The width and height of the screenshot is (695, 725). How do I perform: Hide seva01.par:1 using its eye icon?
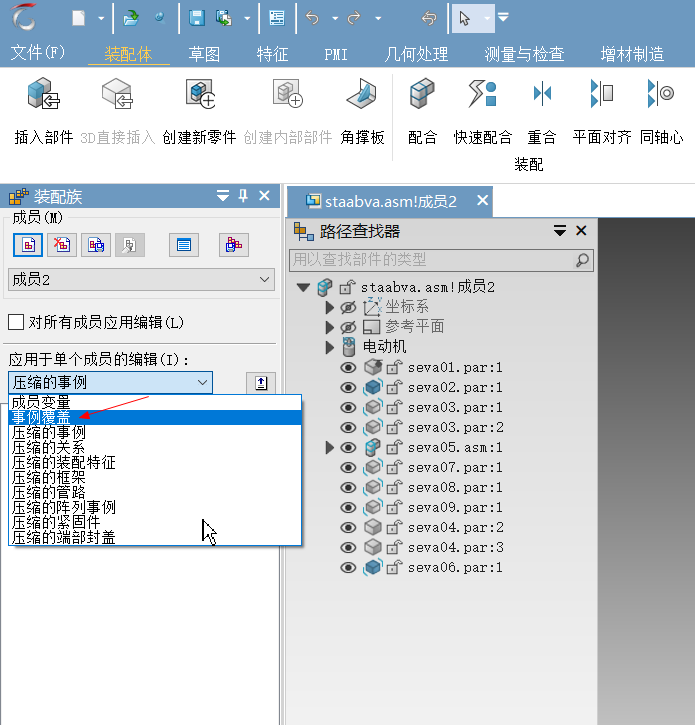pos(348,368)
